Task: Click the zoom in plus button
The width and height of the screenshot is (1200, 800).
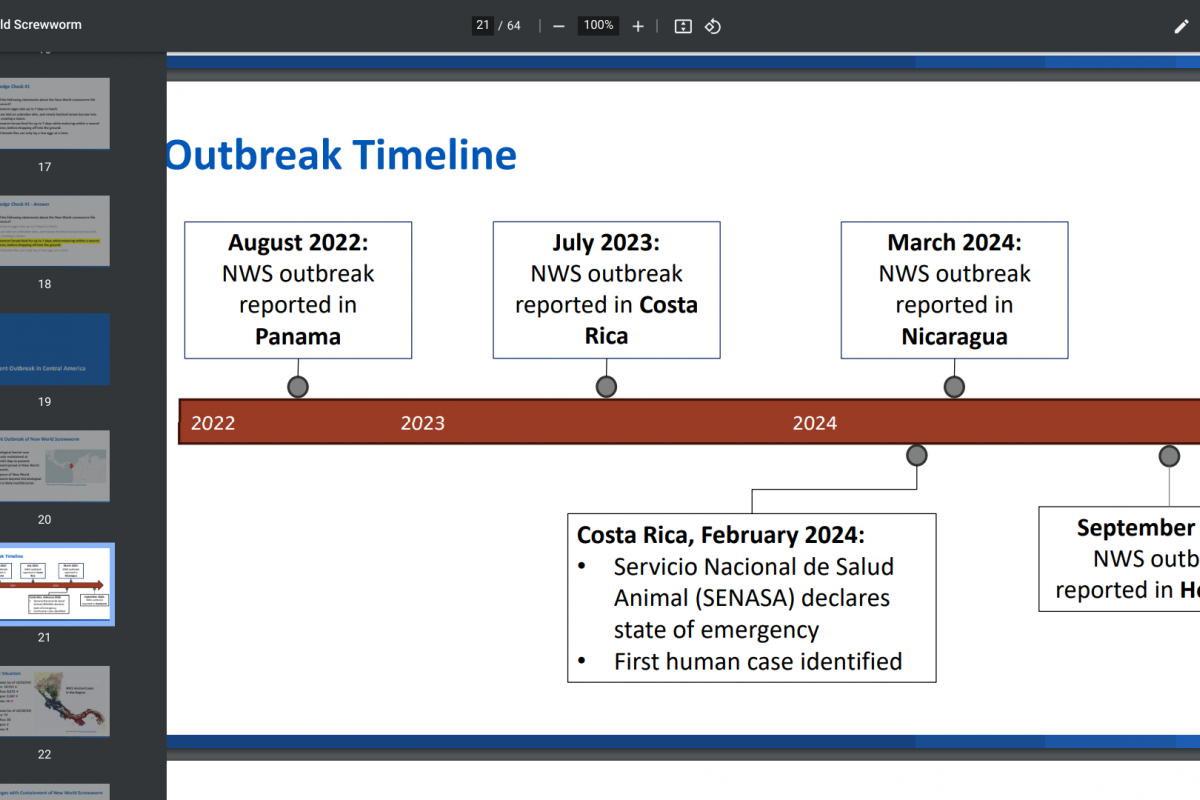Action: pos(638,26)
